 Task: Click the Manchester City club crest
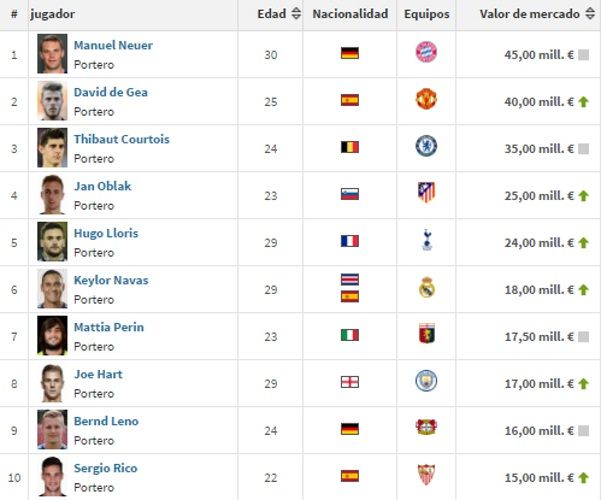[x=426, y=381]
